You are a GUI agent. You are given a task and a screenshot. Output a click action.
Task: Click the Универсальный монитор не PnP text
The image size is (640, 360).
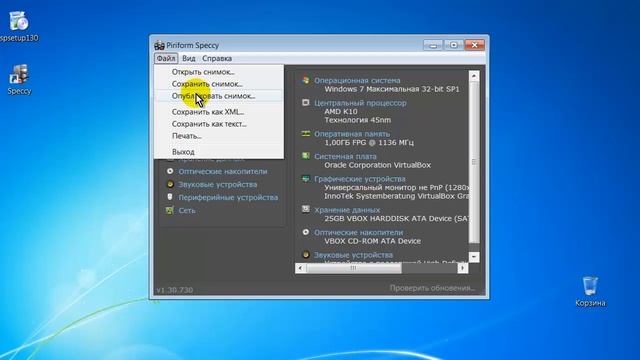click(x=396, y=187)
